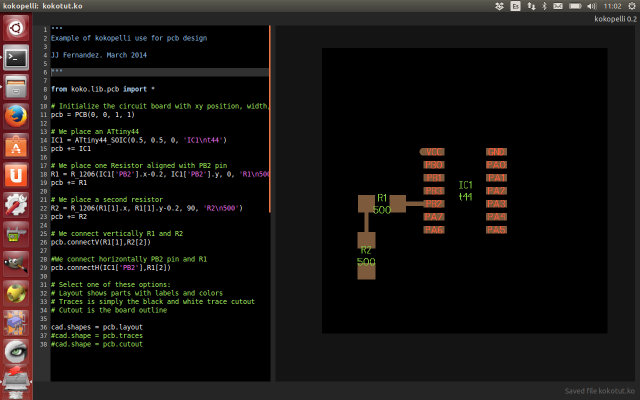Click the PB1 pin pad
Image resolution: width=640 pixels, height=400 pixels.
(434, 178)
